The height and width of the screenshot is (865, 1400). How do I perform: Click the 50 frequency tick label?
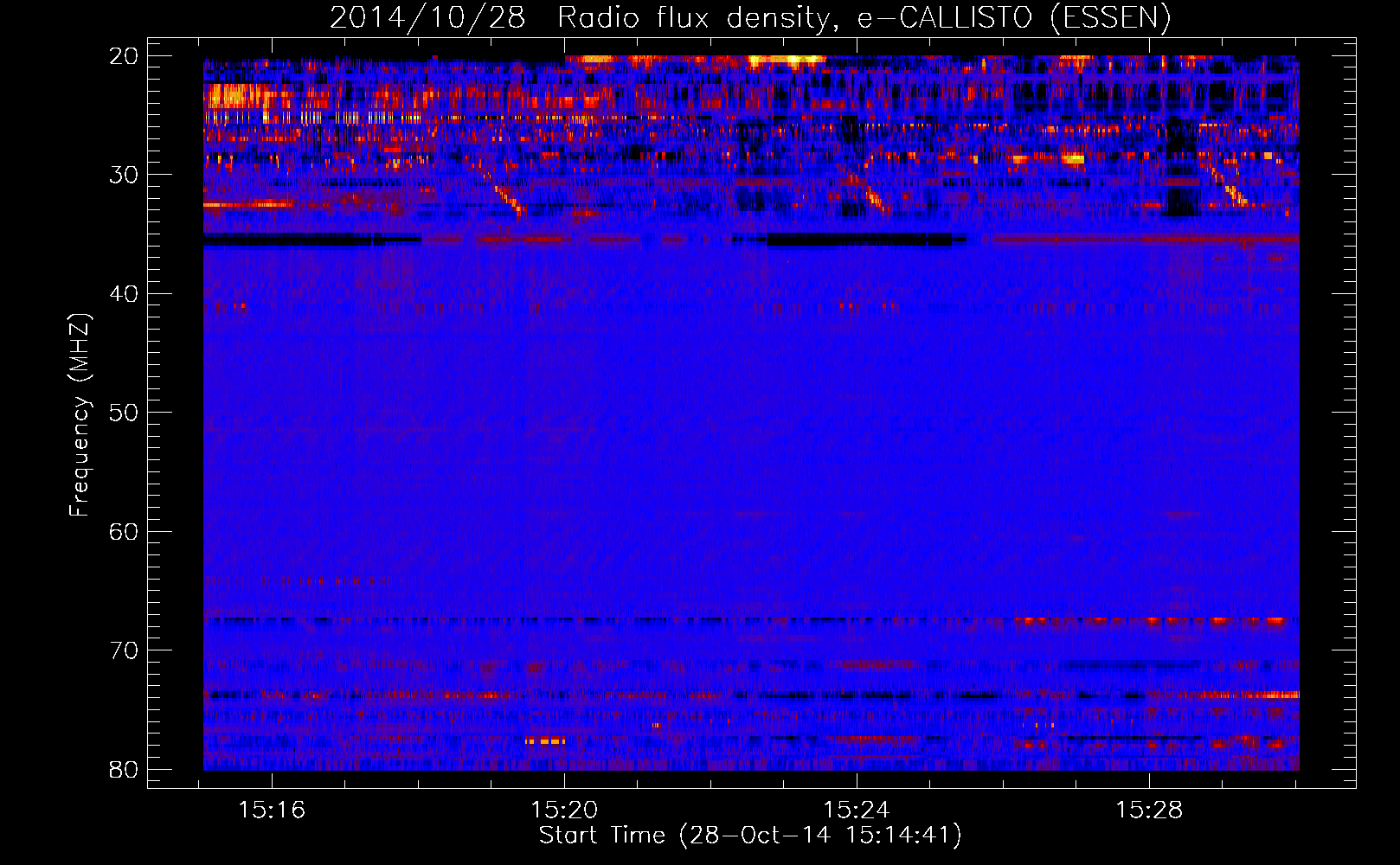click(x=125, y=413)
